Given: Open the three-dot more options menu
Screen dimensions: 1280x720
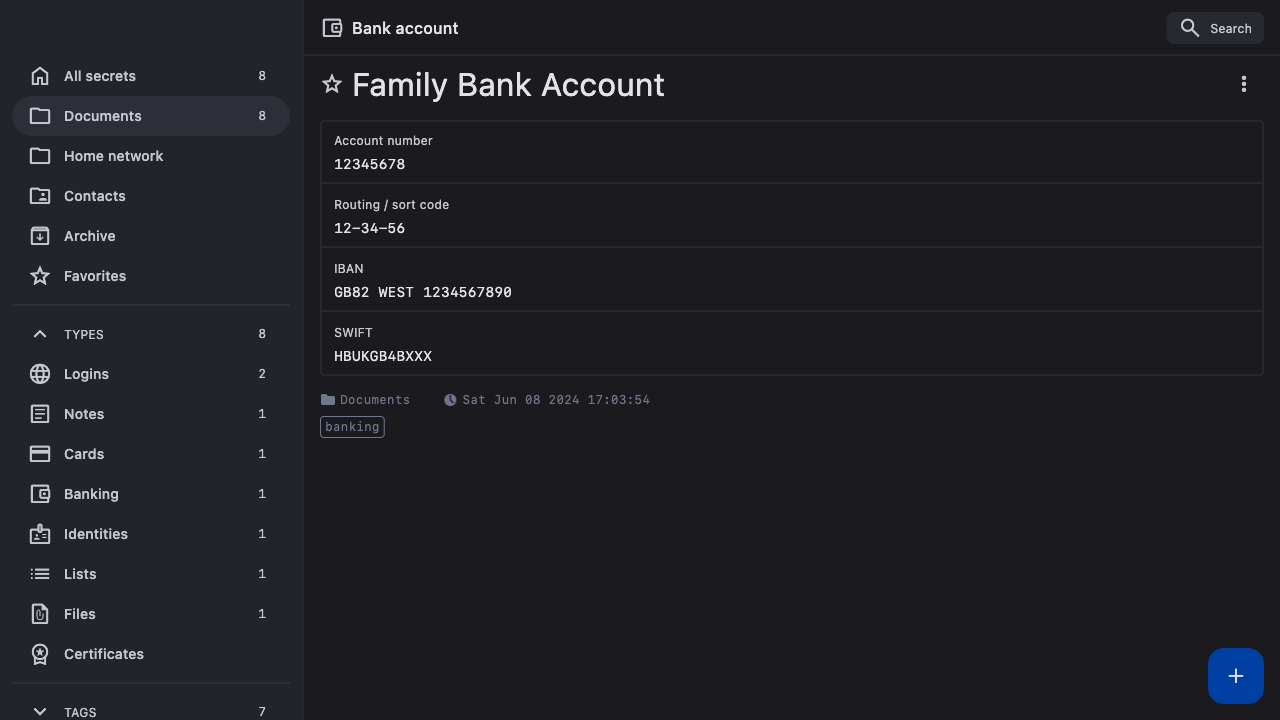Looking at the screenshot, I should [1243, 85].
